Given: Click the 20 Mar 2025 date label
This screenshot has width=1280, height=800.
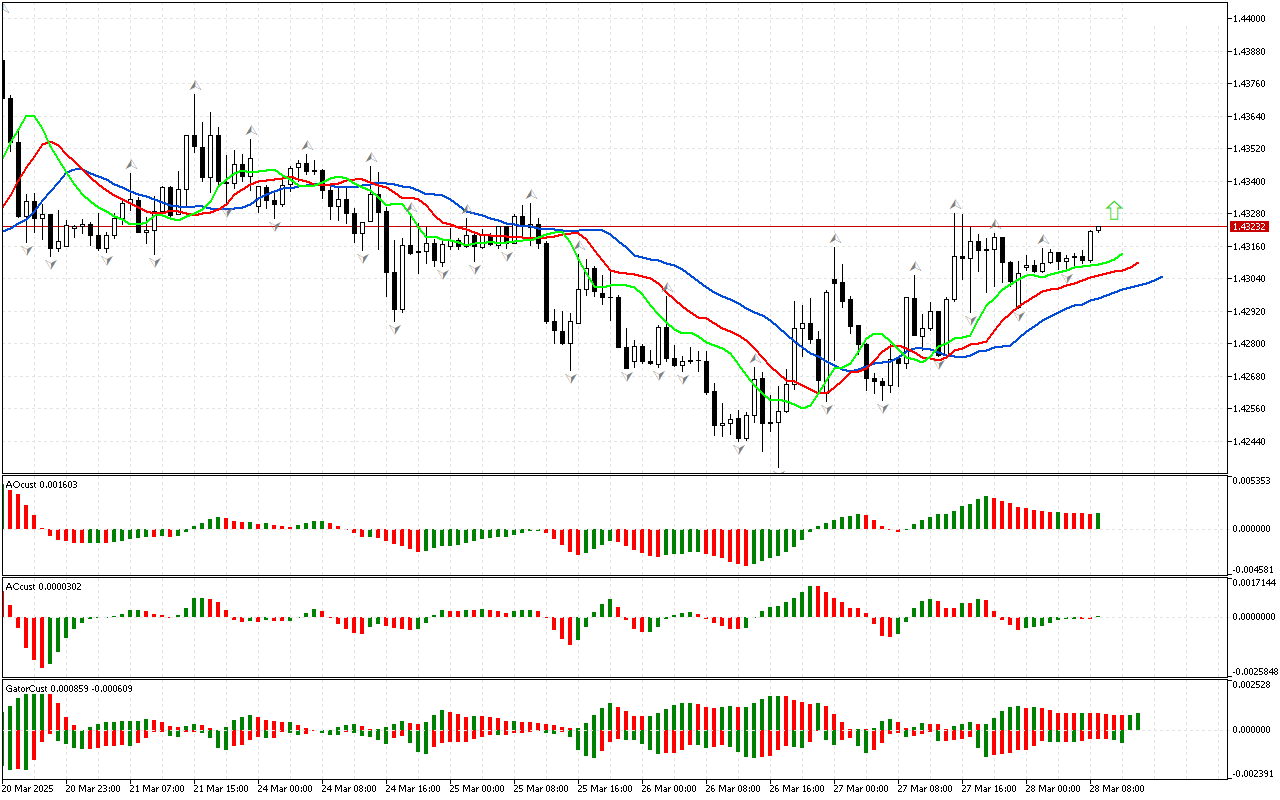Looking at the screenshot, I should tap(29, 789).
